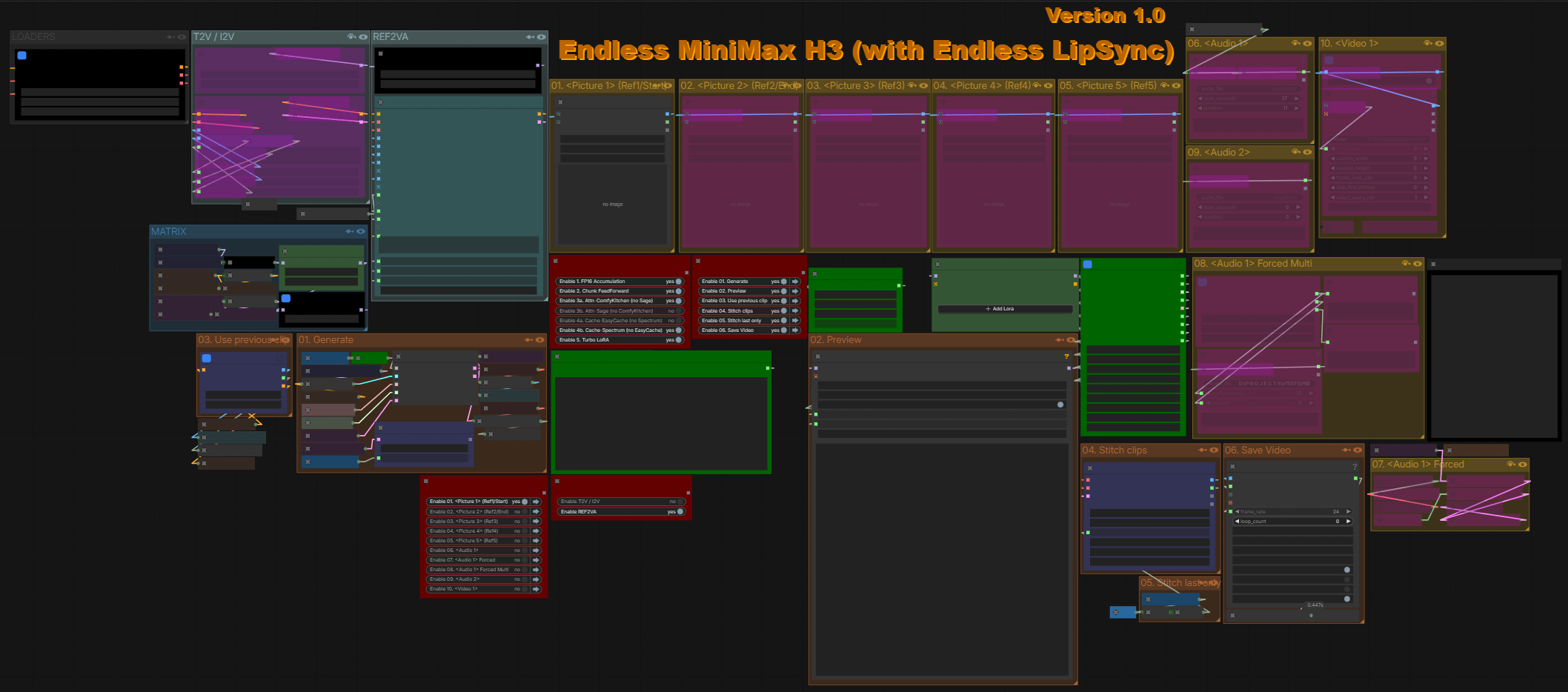Click bypass icon on 06. Save Video header

1346,450
